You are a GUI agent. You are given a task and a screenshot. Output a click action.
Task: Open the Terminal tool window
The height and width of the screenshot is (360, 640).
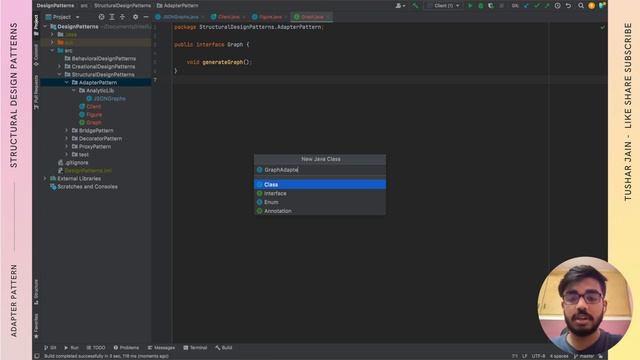click(x=196, y=348)
